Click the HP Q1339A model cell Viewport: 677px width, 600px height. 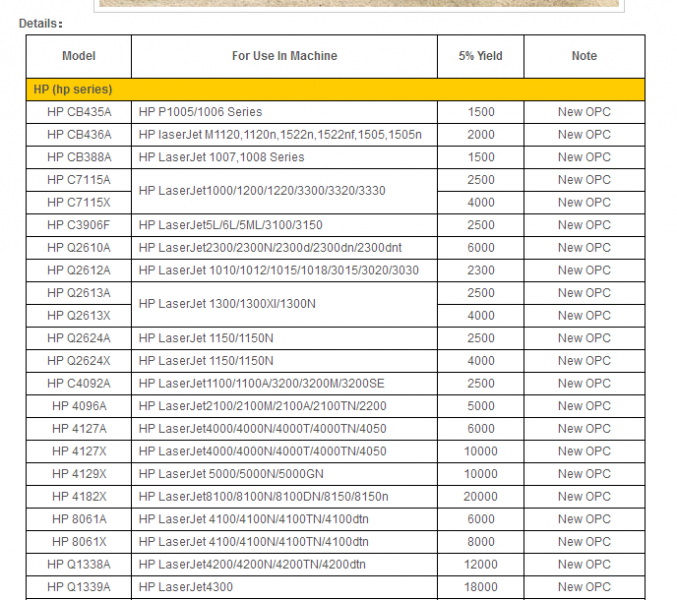pyautogui.click(x=79, y=587)
